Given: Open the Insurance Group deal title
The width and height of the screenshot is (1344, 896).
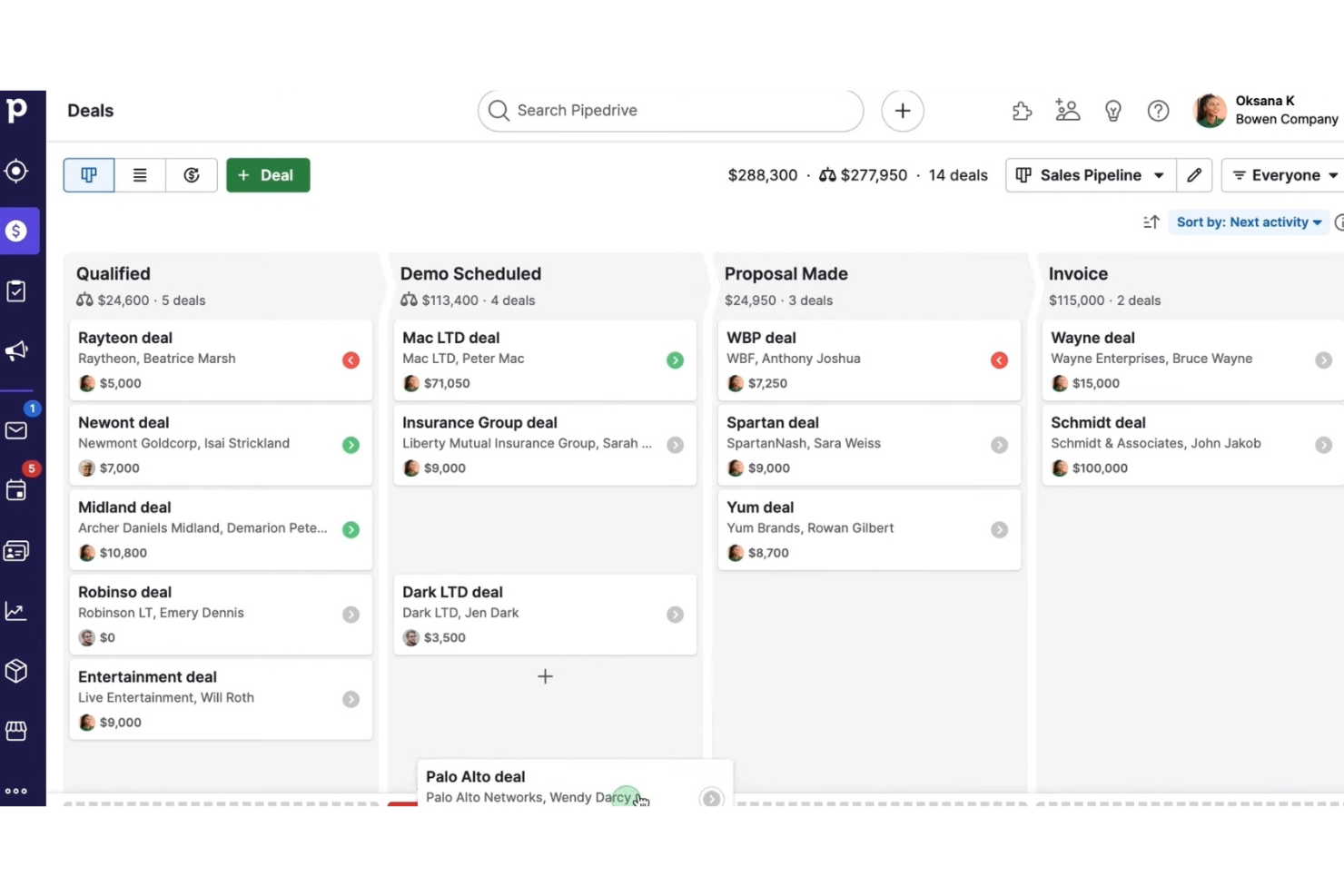Looking at the screenshot, I should [479, 422].
